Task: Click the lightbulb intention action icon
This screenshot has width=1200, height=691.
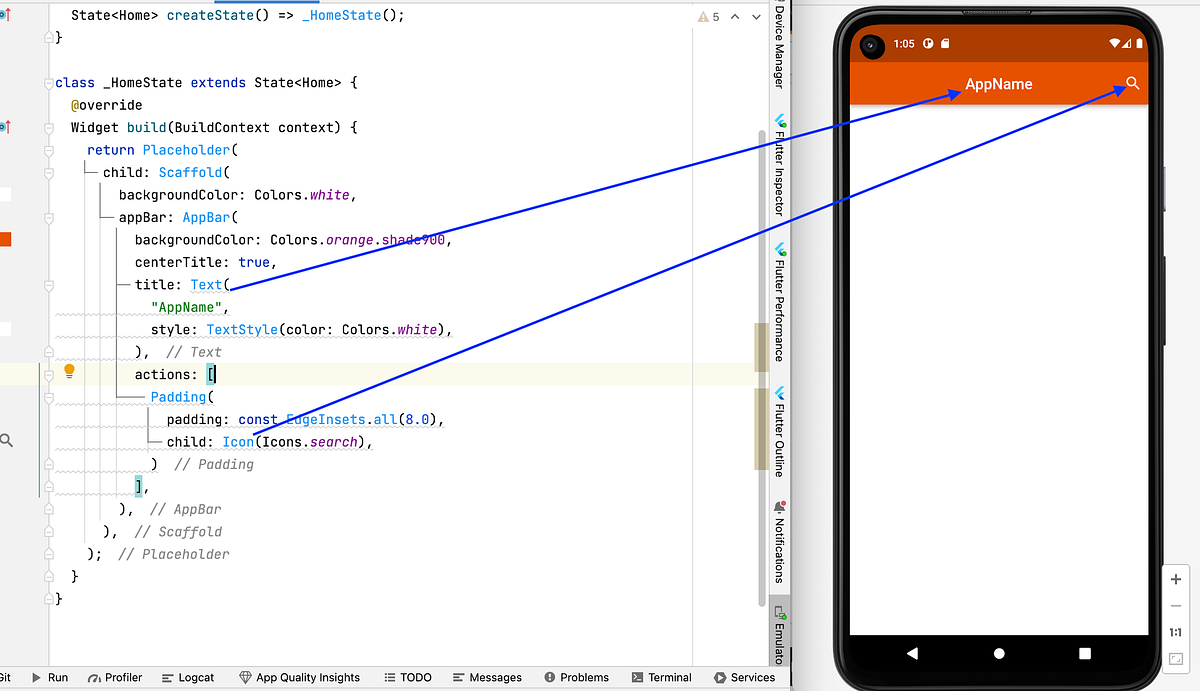Action: pyautogui.click(x=69, y=370)
